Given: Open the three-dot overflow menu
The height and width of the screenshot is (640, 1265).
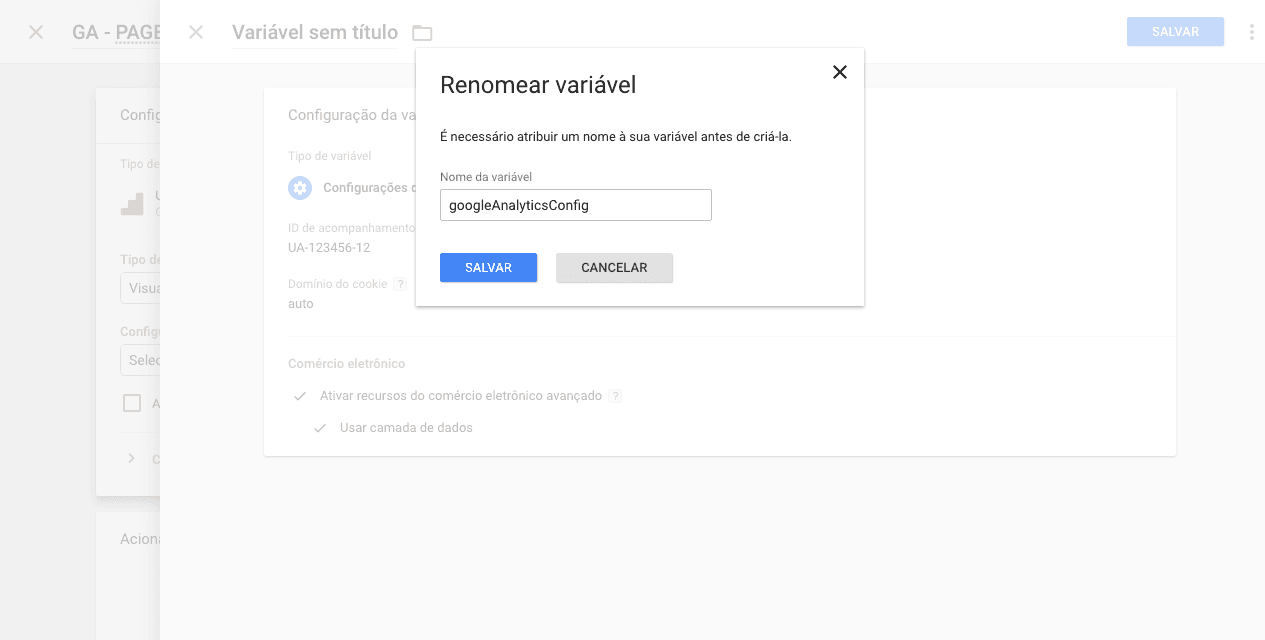Looking at the screenshot, I should coord(1251,31).
